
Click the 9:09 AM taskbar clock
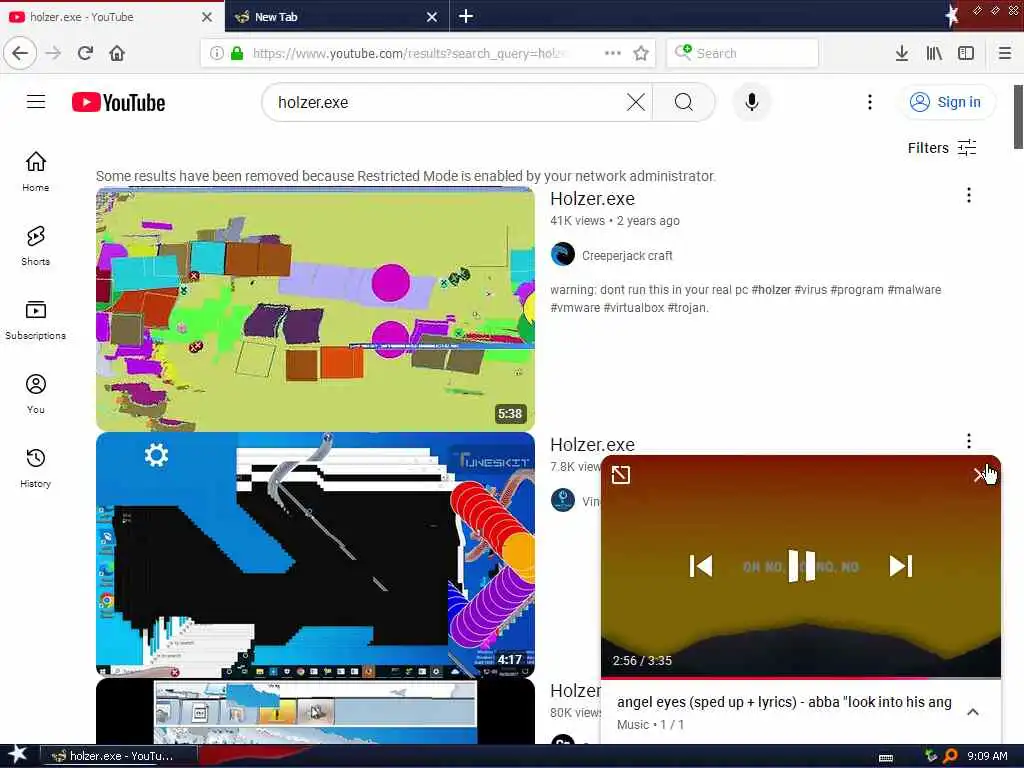pyautogui.click(x=987, y=756)
